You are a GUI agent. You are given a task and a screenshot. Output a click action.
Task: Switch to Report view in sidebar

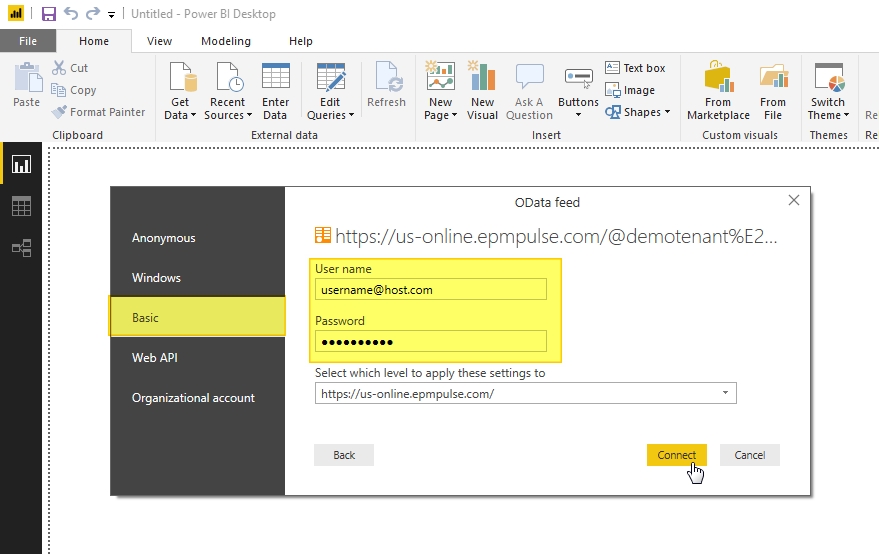click(x=21, y=164)
